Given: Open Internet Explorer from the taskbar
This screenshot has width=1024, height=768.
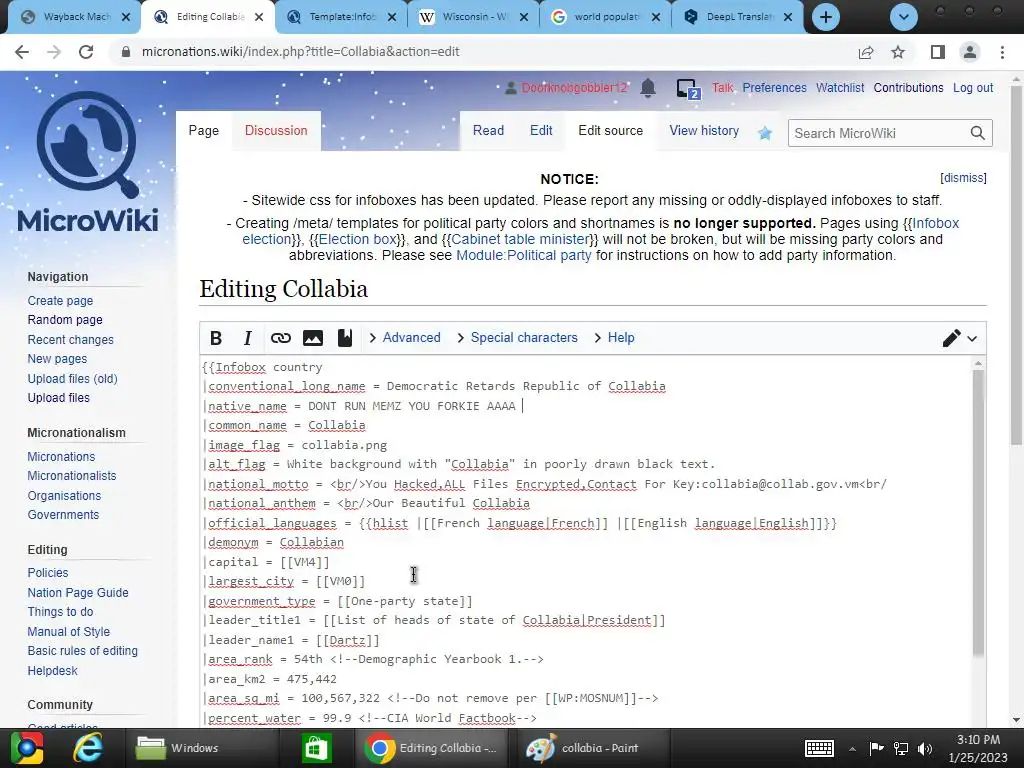Looking at the screenshot, I should tap(88, 748).
